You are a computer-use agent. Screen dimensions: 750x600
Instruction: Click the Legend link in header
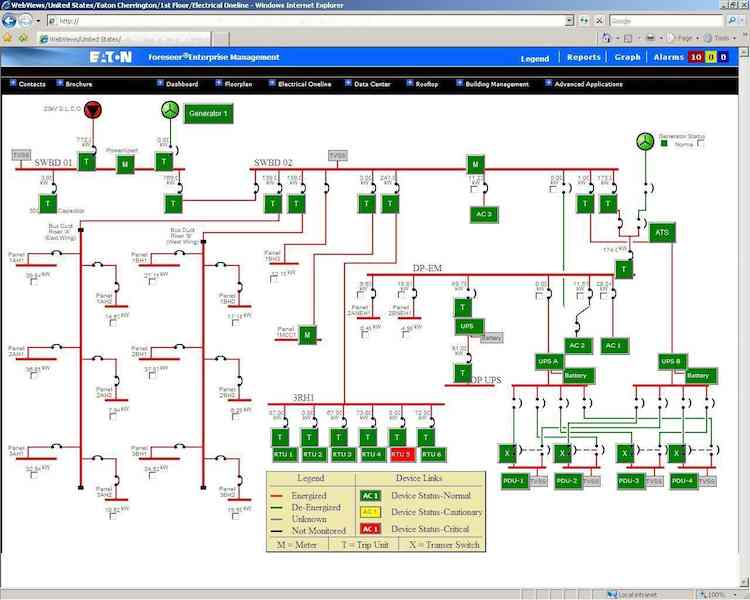click(535, 58)
